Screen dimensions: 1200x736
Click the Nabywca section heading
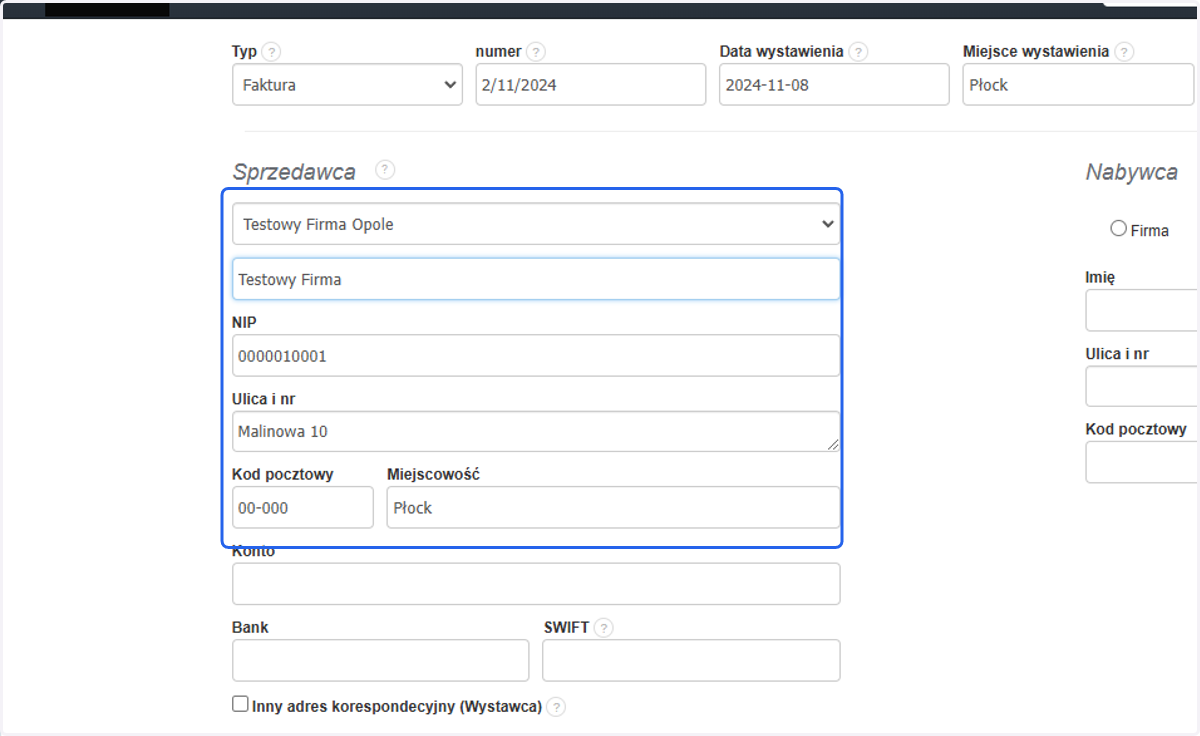tap(1131, 172)
